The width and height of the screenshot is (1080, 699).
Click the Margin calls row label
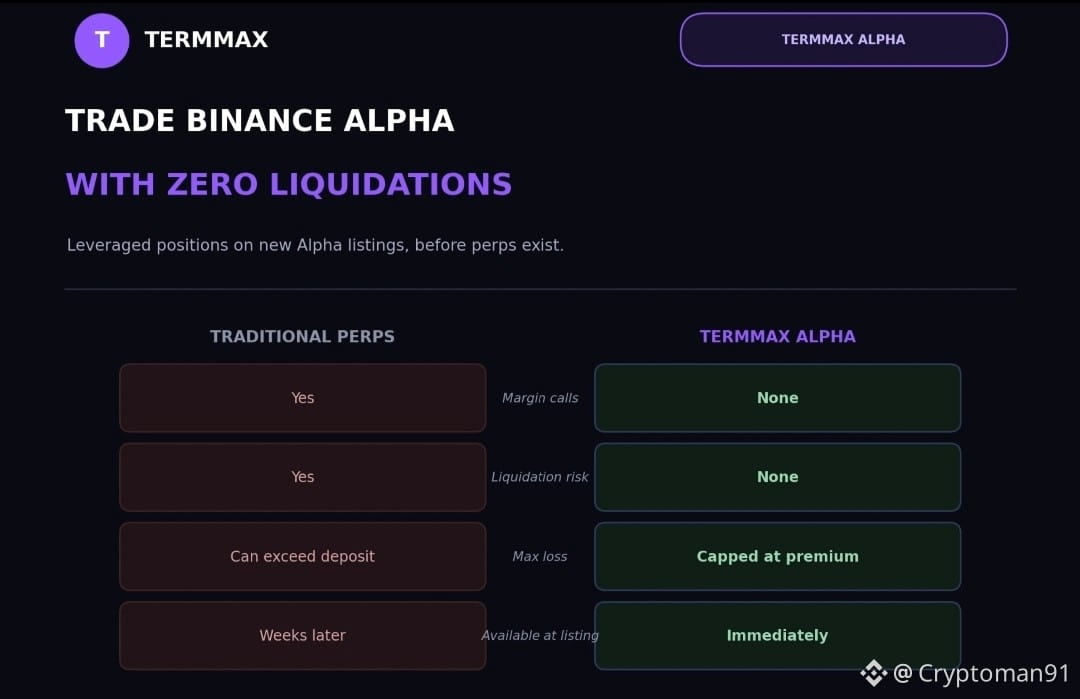click(x=540, y=398)
